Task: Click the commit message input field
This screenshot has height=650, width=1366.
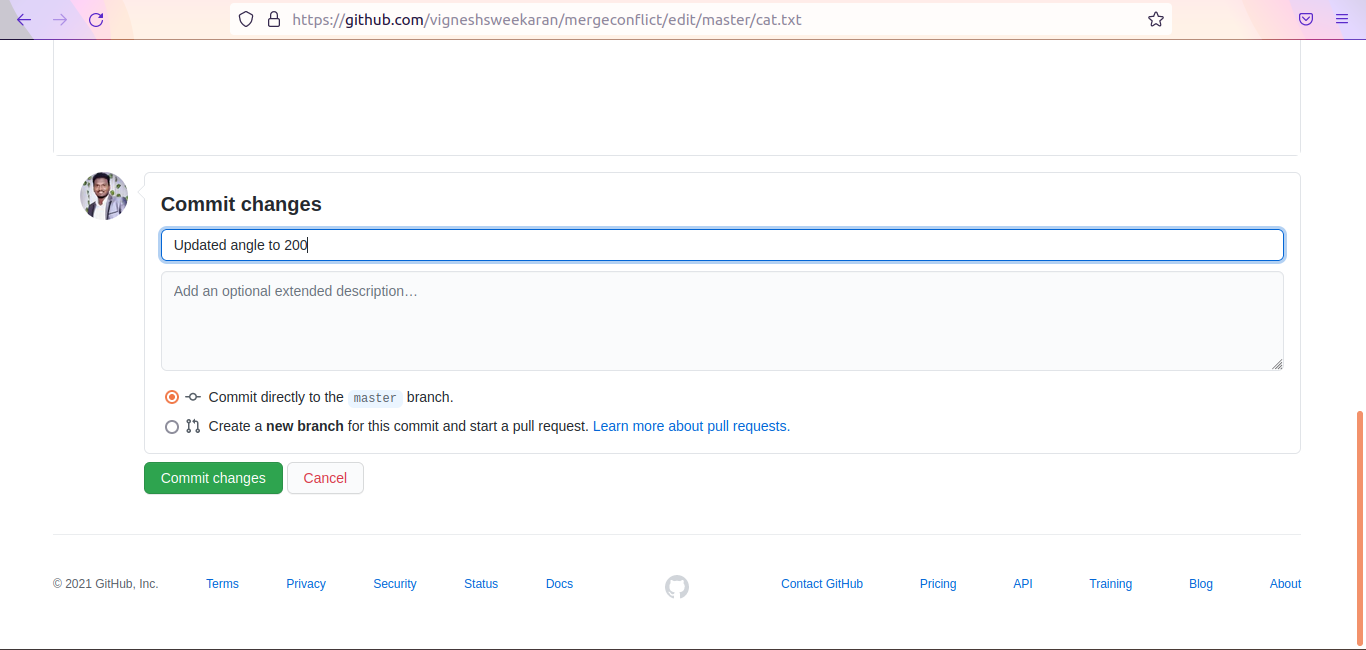Action: point(722,245)
